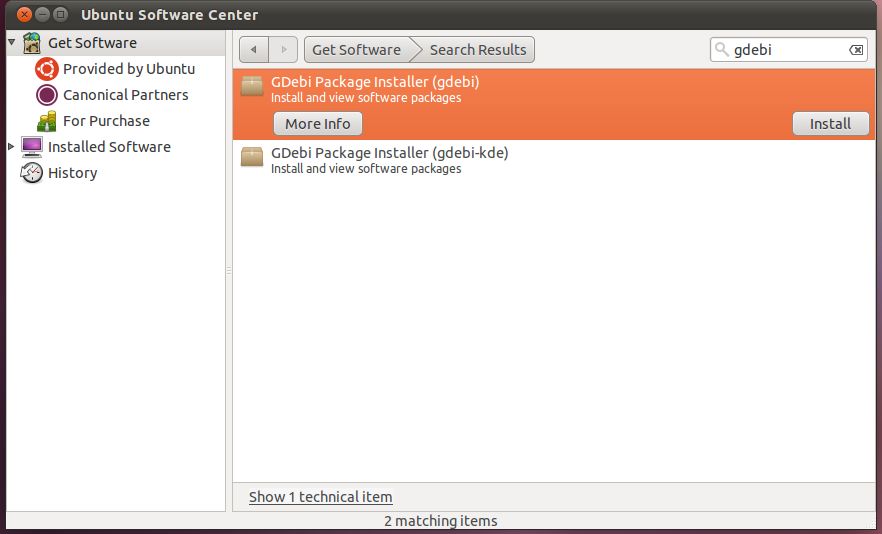Click the 2 matching items status text
The width and height of the screenshot is (882, 534).
tap(440, 521)
